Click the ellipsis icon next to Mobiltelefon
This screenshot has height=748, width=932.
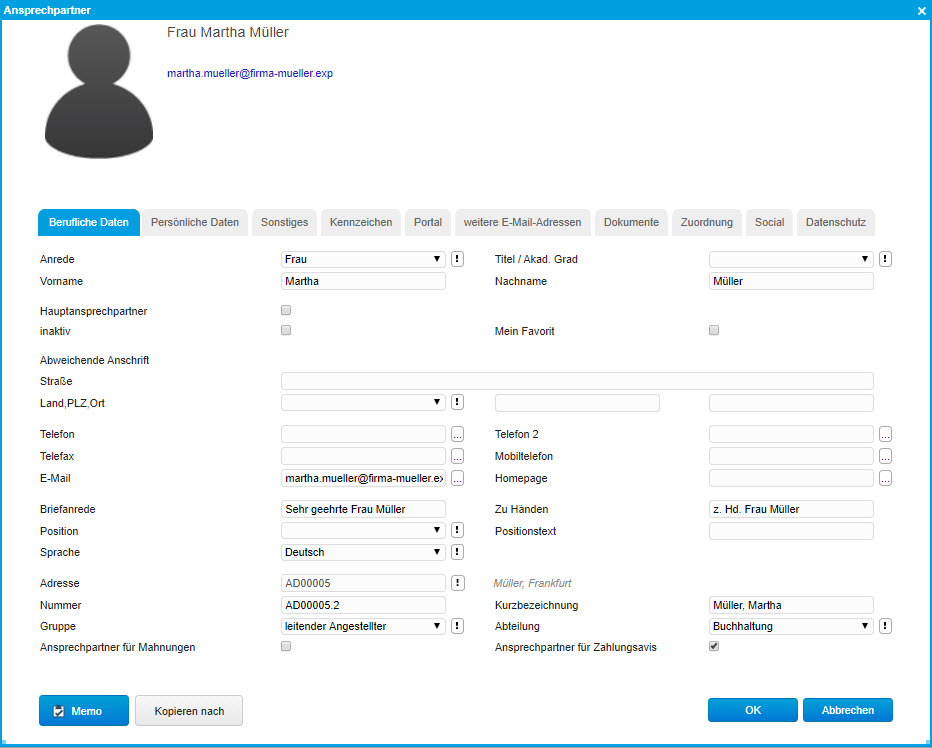pyautogui.click(x=885, y=455)
